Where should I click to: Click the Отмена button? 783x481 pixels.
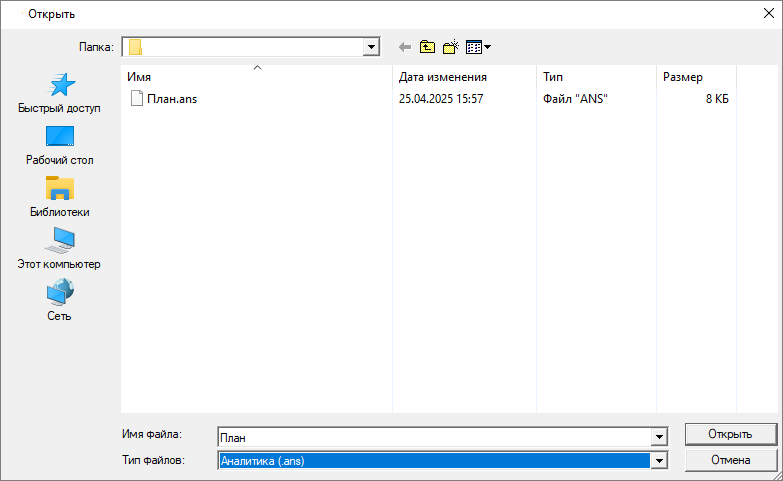click(730, 460)
